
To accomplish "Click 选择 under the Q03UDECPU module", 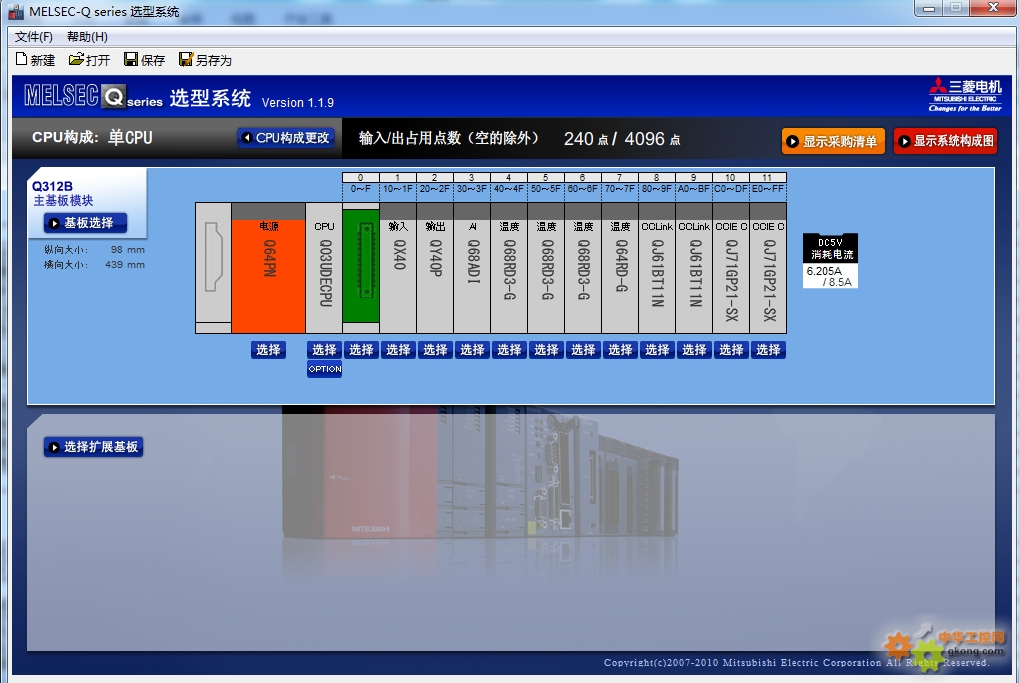I will [x=324, y=350].
